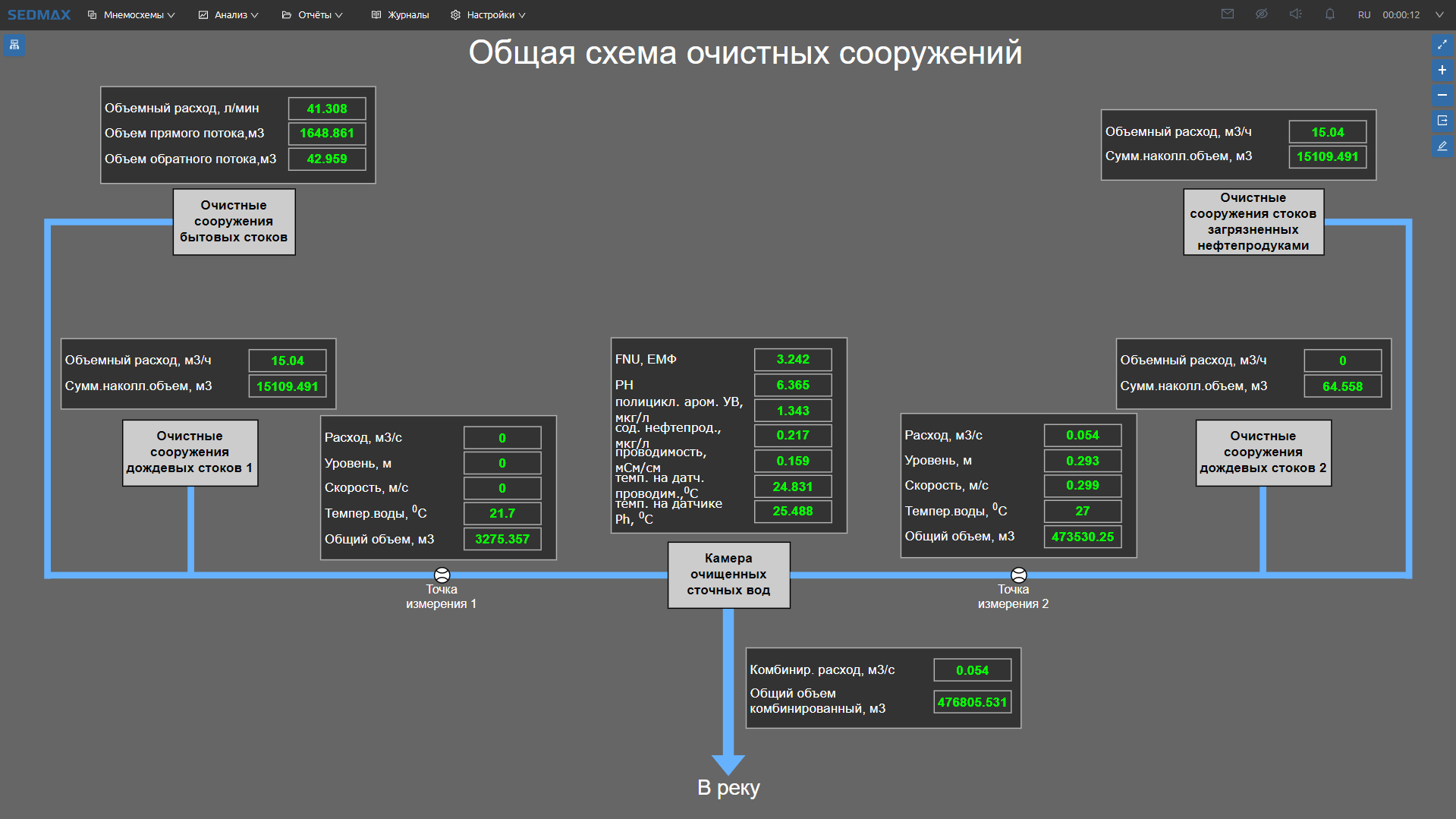This screenshot has width=1456, height=819.
Task: Click the SEDMAX logo
Action: click(x=38, y=14)
